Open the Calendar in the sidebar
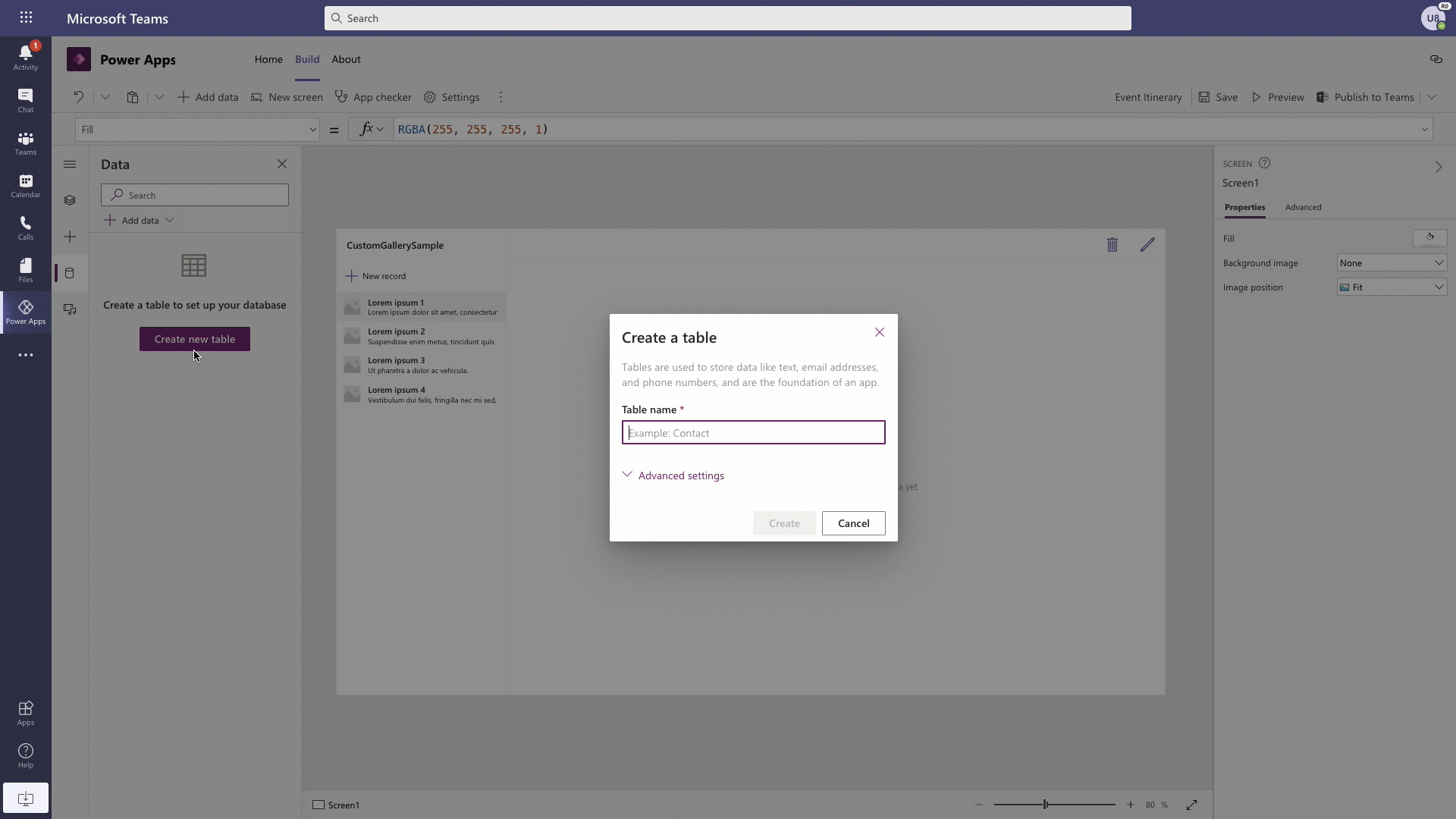1456x819 pixels. pos(26,185)
